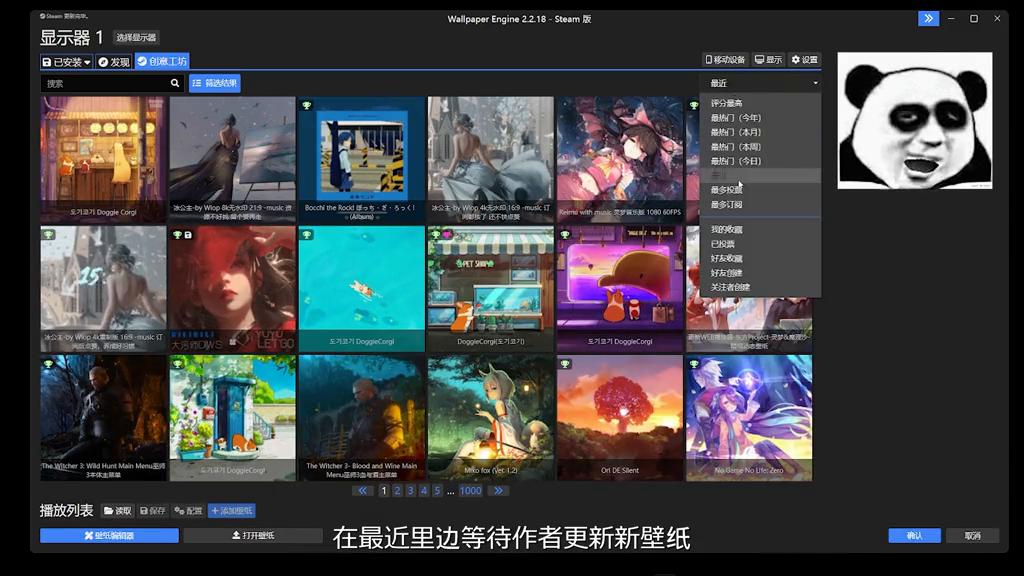Jump to results page 1000
Viewport: 1024px width, 576px height.
point(470,490)
